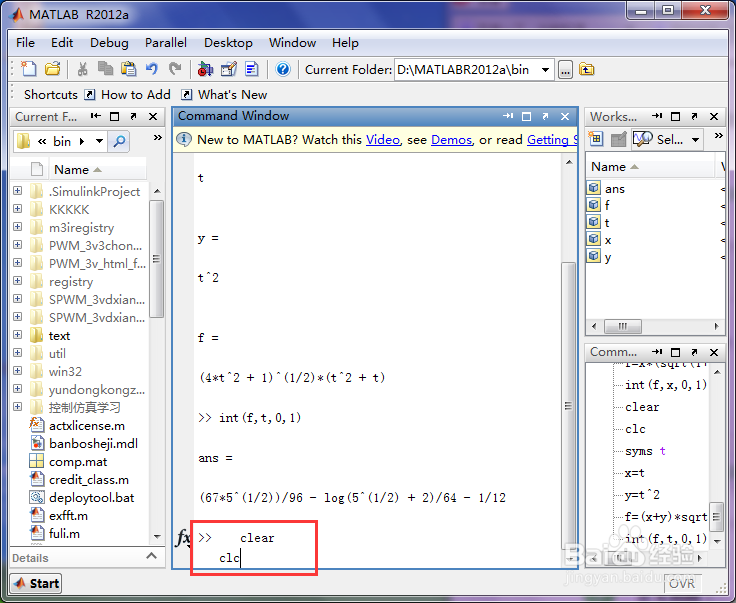Minimize the Current Folder panel
The image size is (736, 603).
(x=96, y=116)
